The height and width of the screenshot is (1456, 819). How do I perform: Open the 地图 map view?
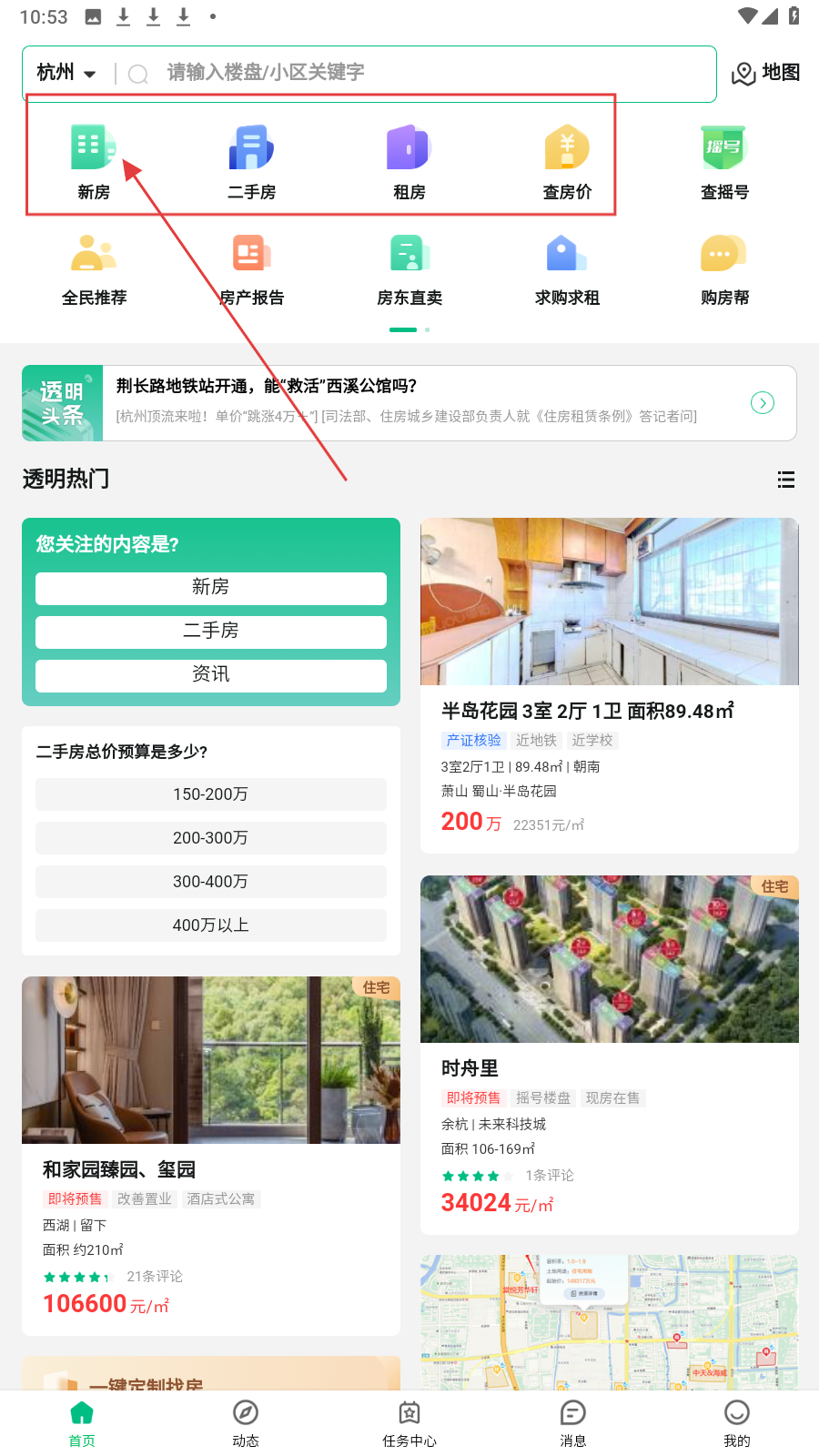coord(766,73)
